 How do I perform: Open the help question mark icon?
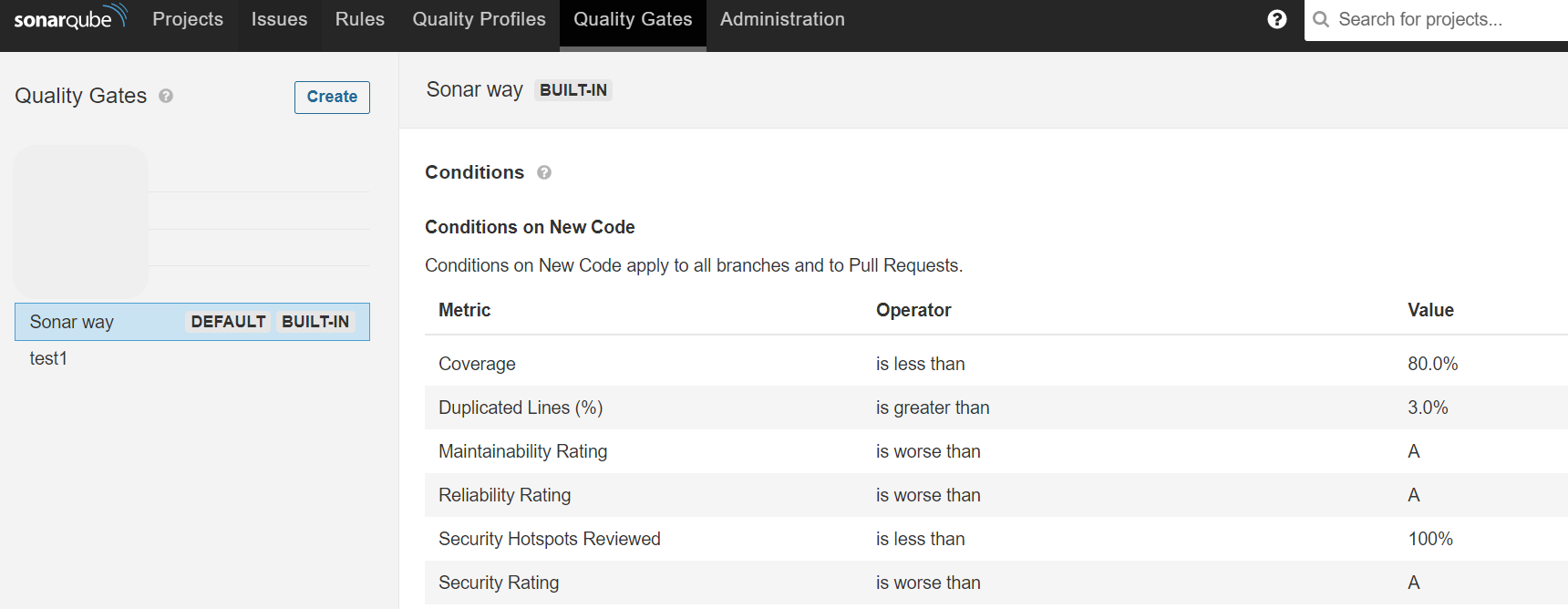(x=1277, y=19)
